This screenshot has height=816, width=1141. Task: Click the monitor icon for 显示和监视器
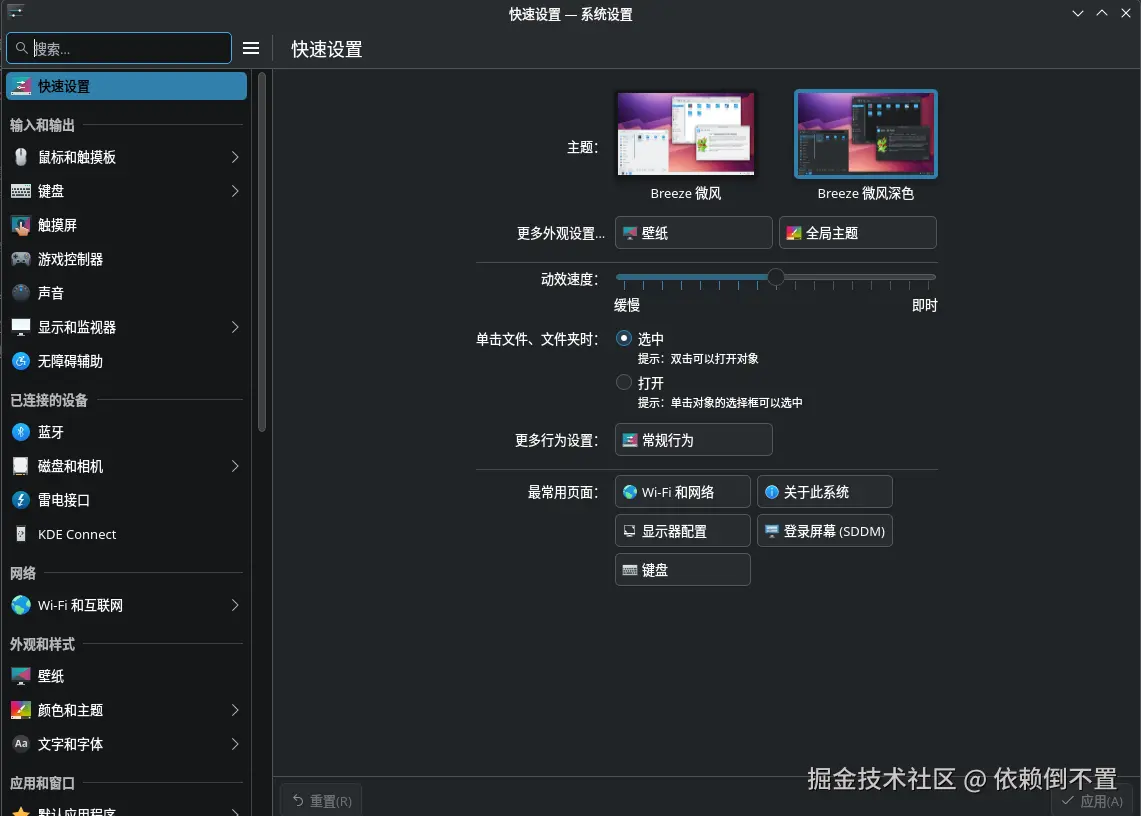pyautogui.click(x=21, y=328)
